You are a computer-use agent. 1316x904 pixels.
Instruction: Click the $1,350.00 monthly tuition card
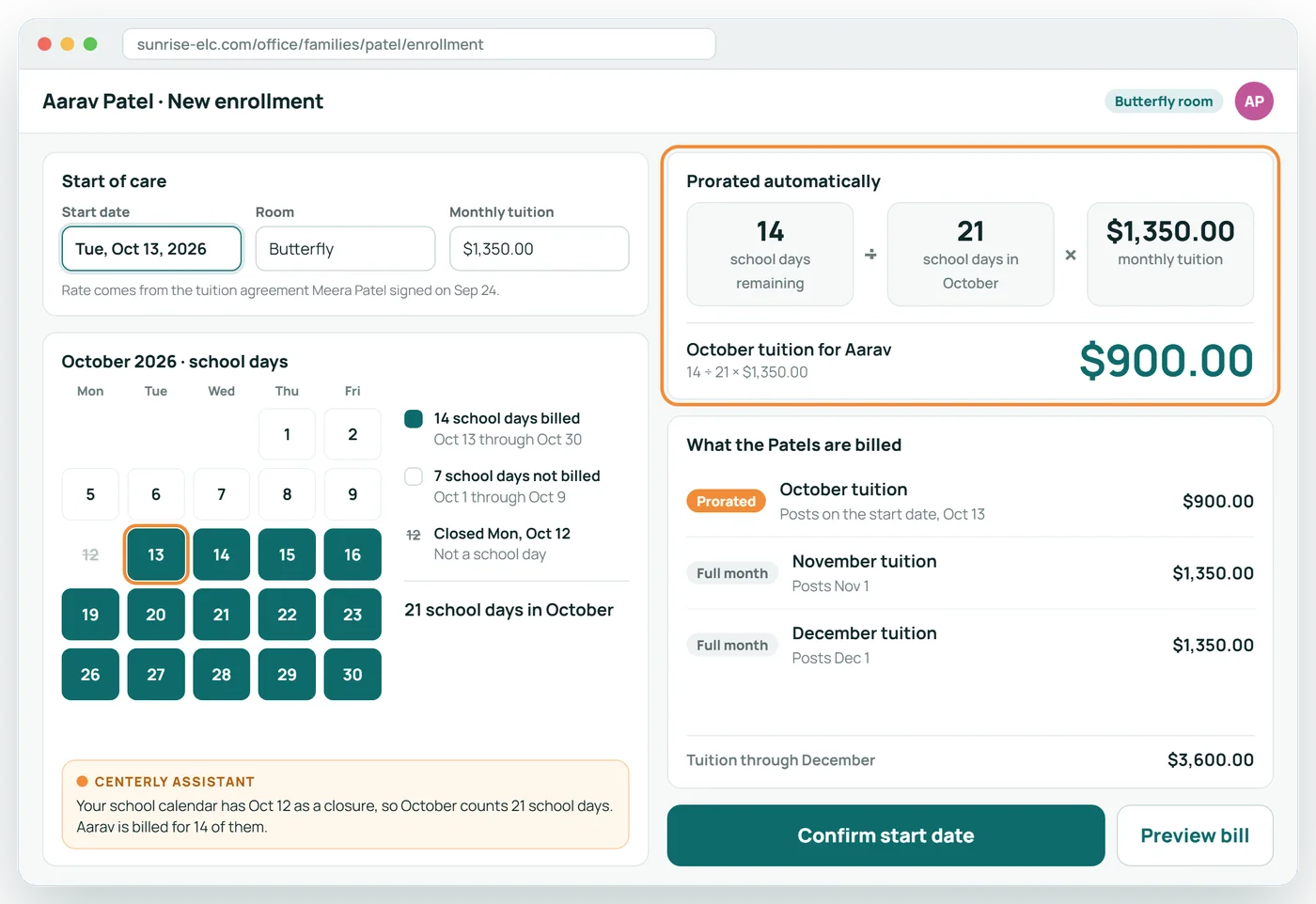click(x=1170, y=254)
